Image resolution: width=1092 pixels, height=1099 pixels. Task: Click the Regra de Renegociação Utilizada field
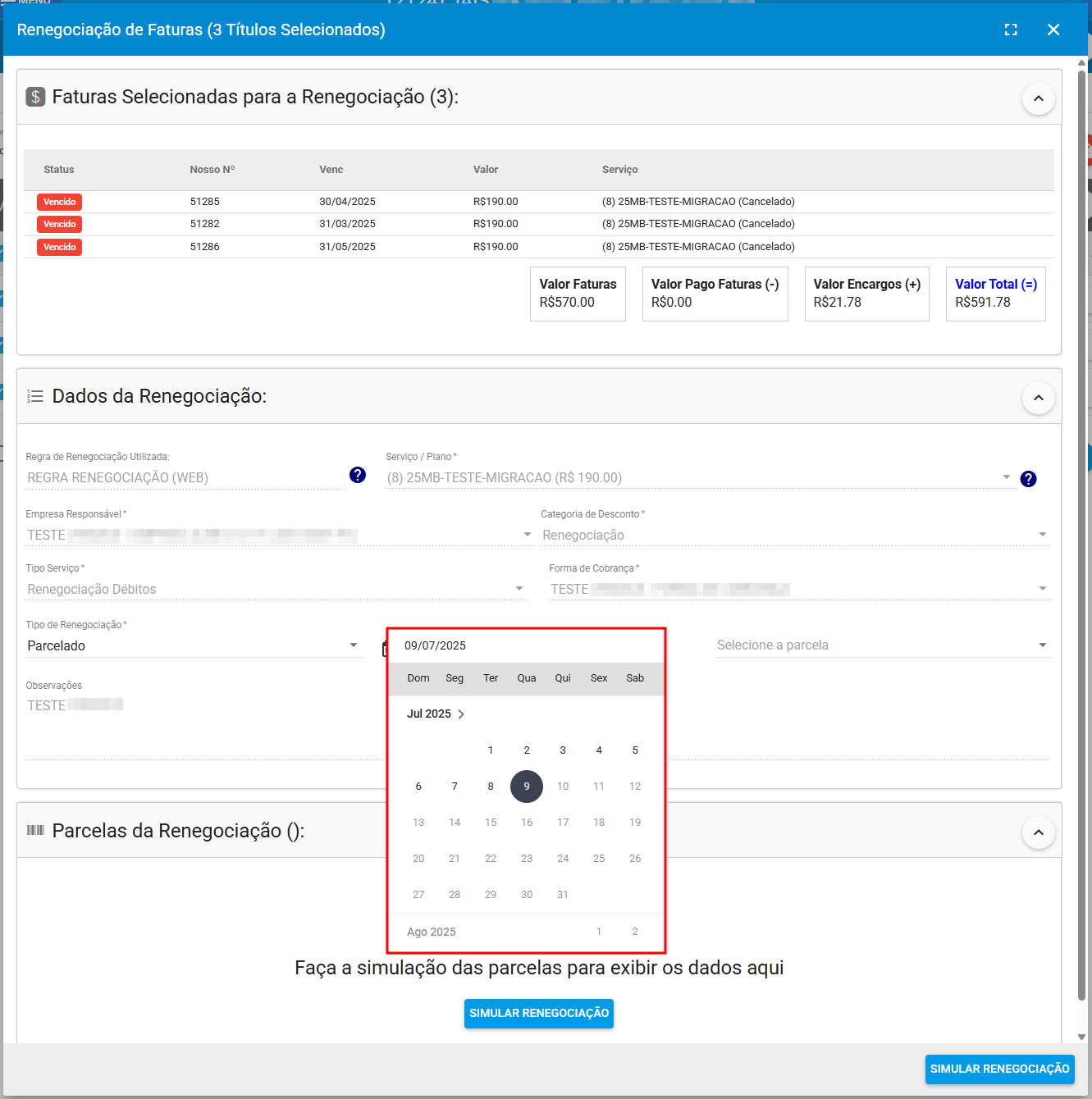coord(185,477)
